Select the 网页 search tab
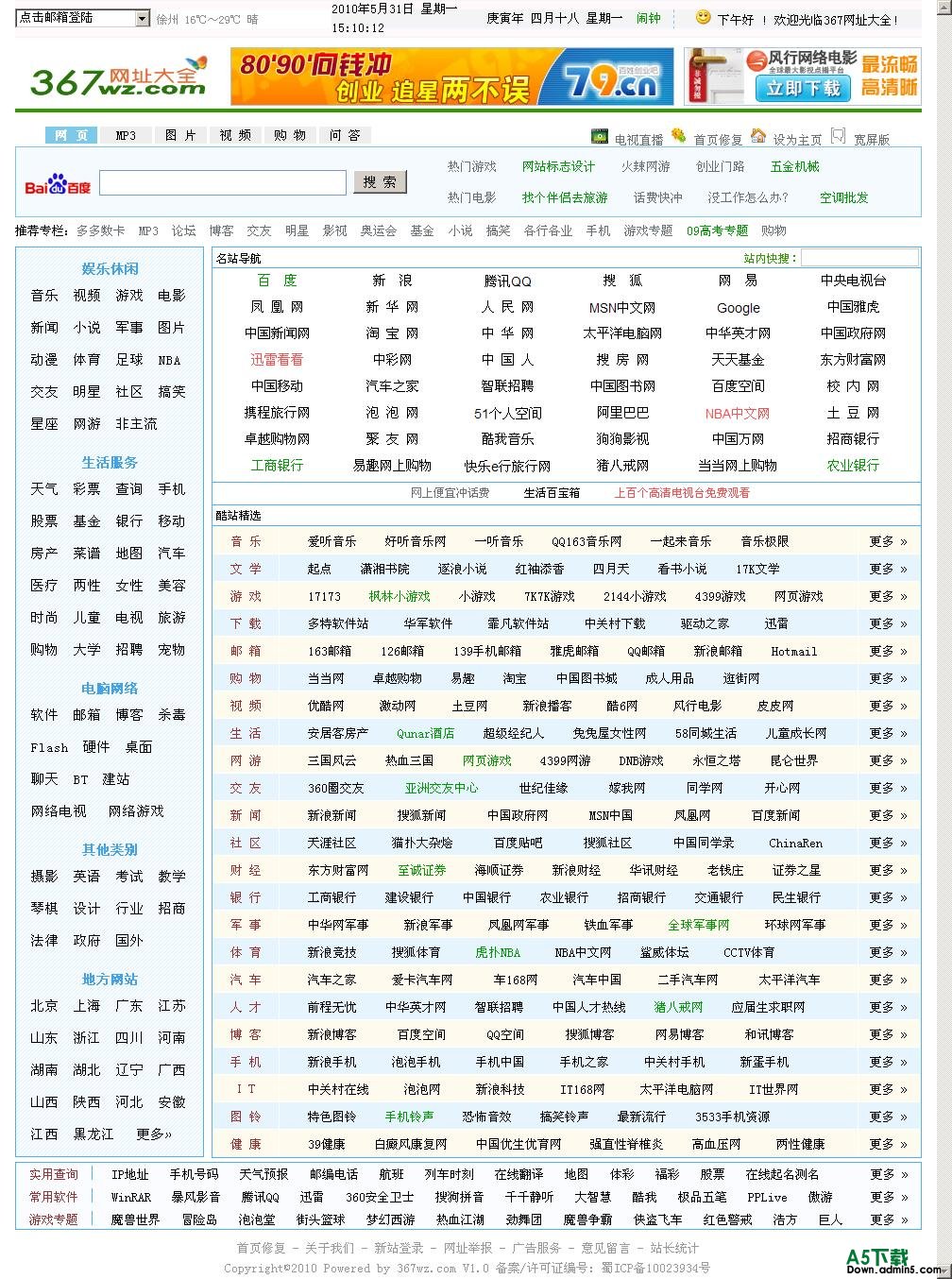The height and width of the screenshot is (1279, 952). [x=71, y=135]
